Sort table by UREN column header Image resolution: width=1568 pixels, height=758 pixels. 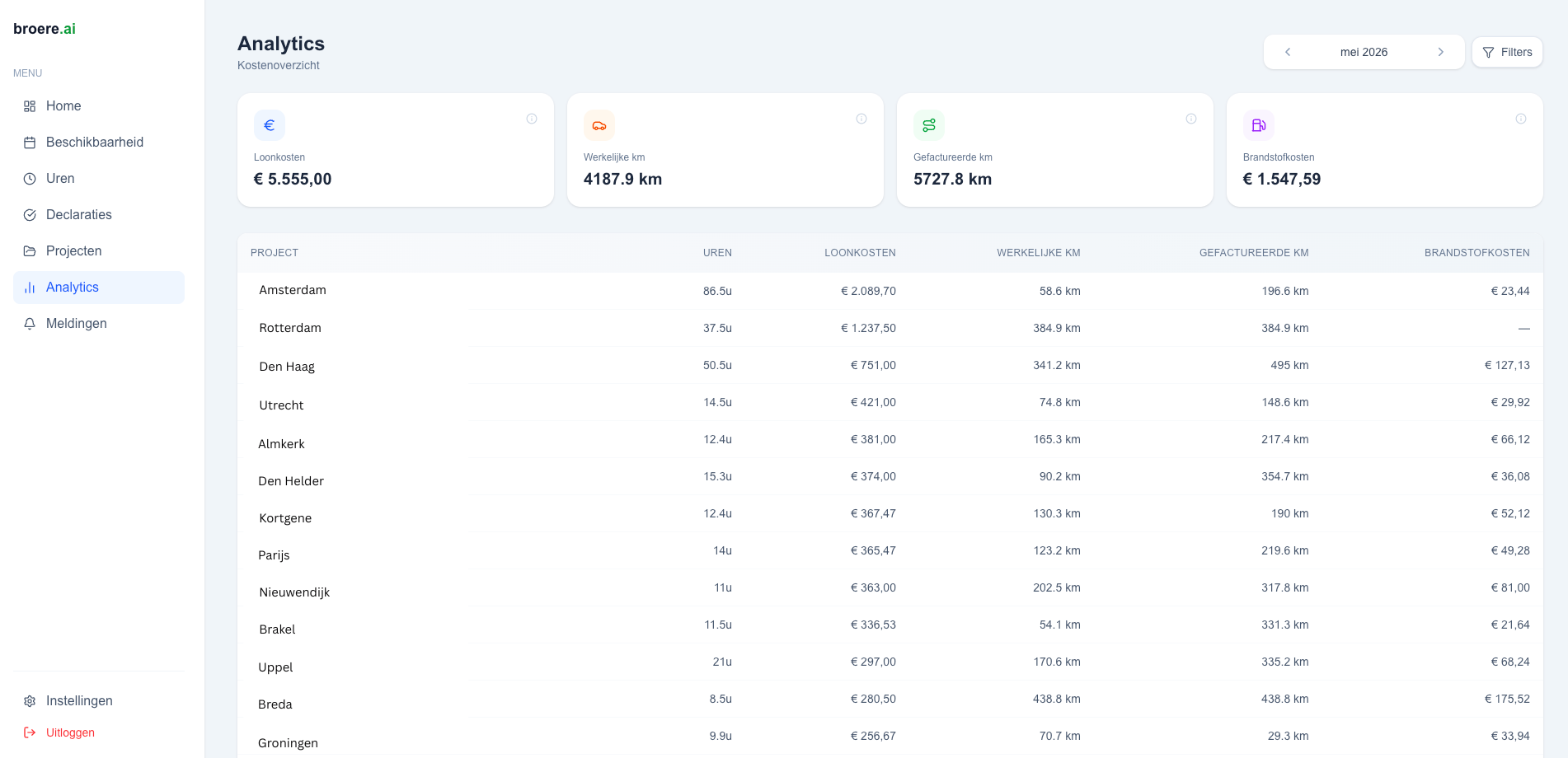[x=717, y=253]
